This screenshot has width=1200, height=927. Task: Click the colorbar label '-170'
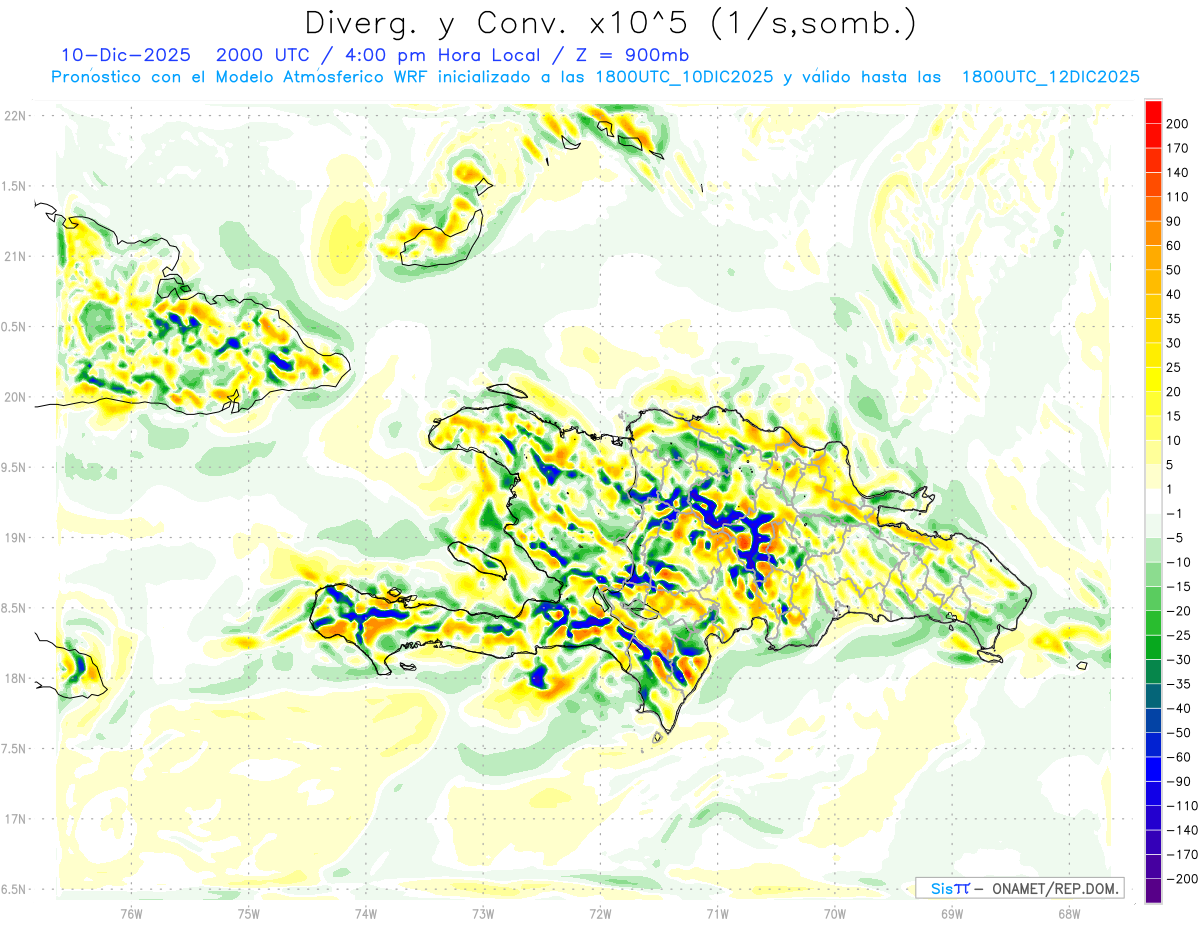(1183, 854)
